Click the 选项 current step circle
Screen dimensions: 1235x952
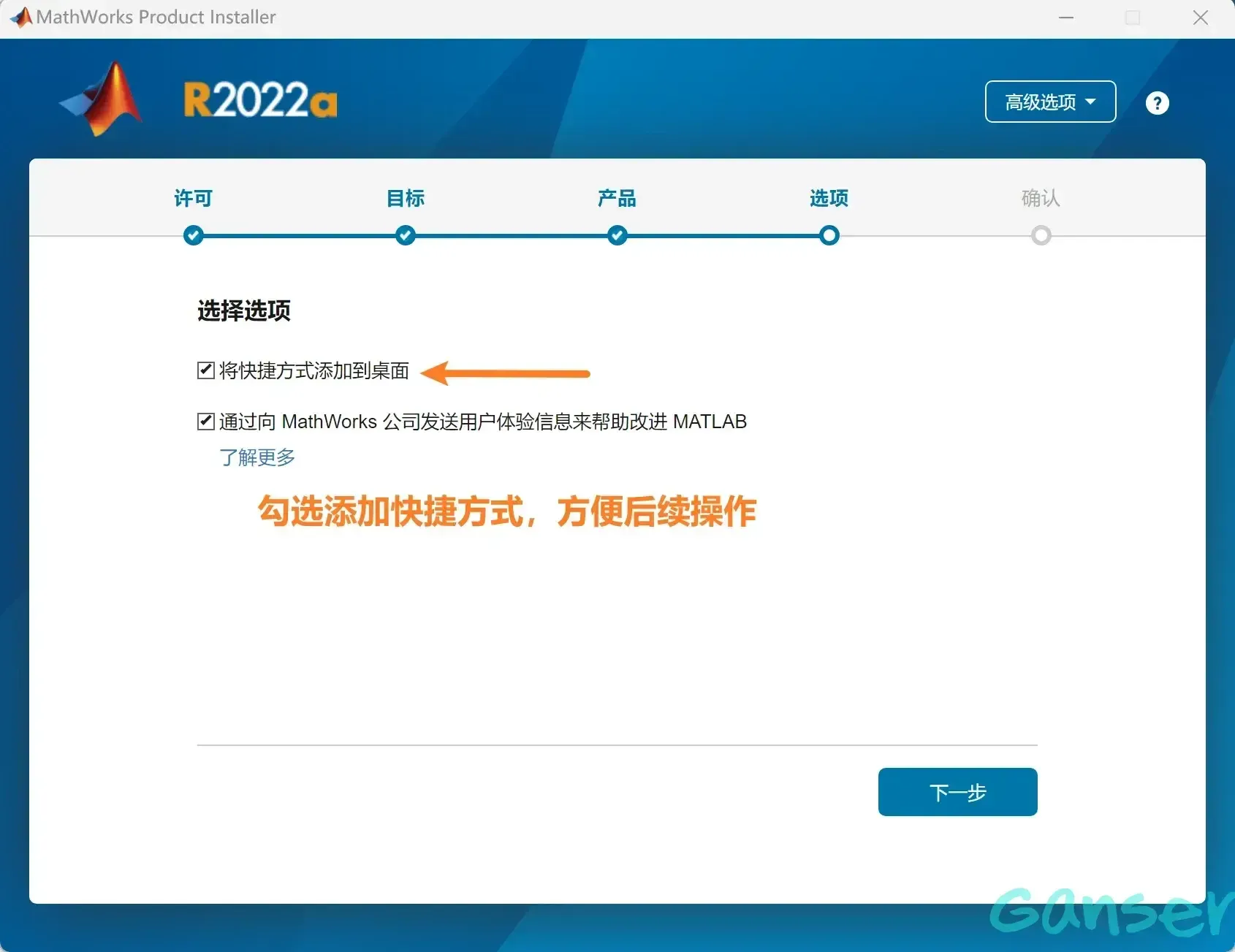tap(829, 235)
